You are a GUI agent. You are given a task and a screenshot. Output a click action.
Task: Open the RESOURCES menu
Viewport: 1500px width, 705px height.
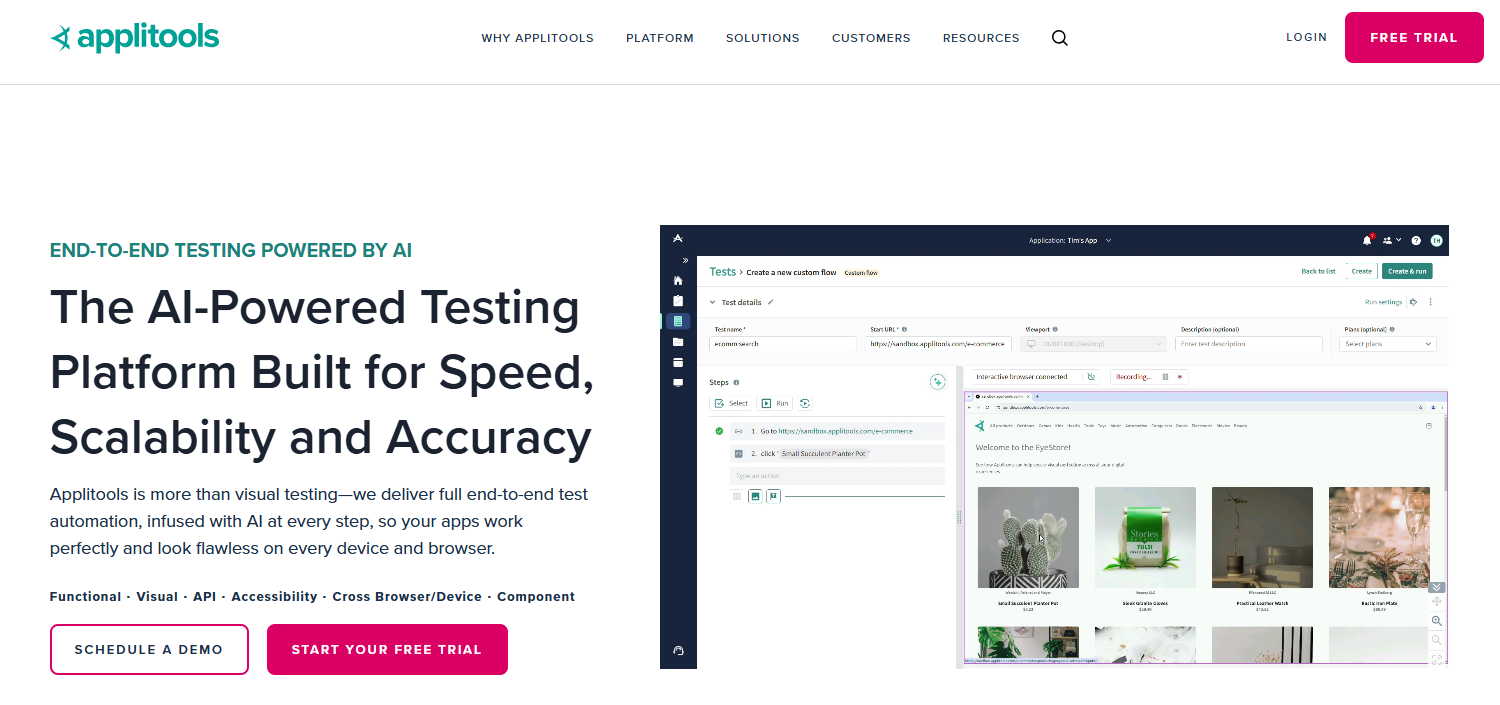981,38
